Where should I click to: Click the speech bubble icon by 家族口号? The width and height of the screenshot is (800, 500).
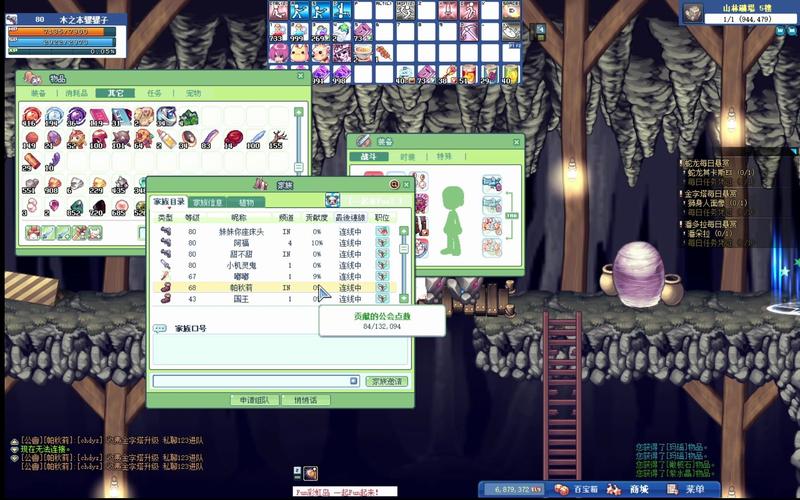160,329
